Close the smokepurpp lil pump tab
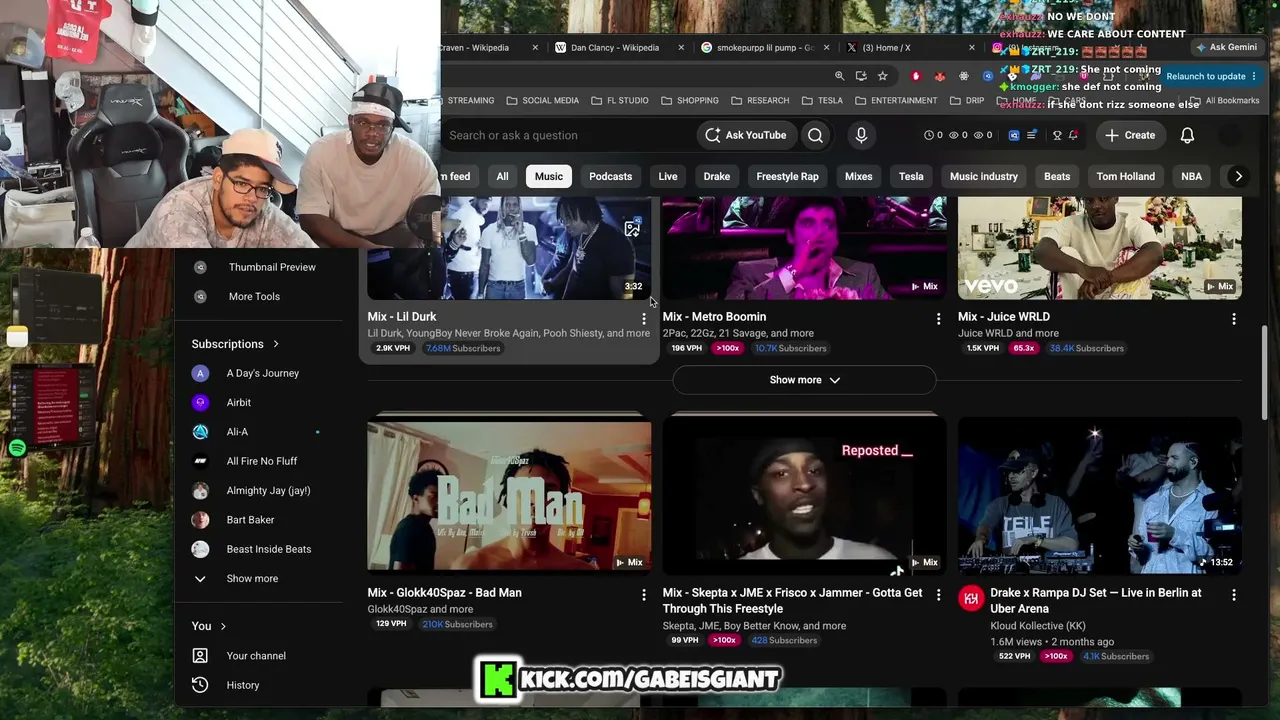 826,47
